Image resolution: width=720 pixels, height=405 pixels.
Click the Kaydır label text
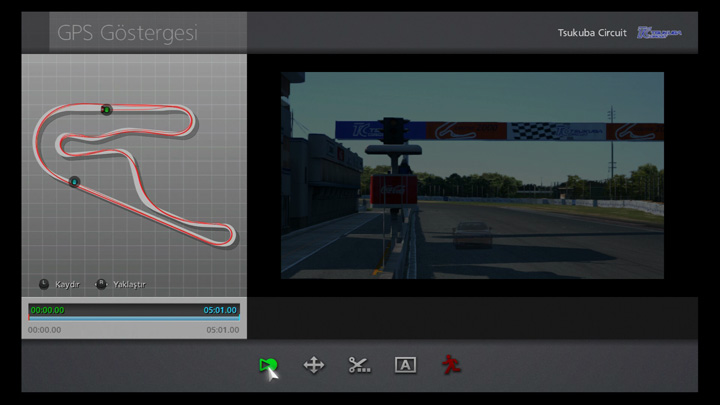tap(67, 285)
